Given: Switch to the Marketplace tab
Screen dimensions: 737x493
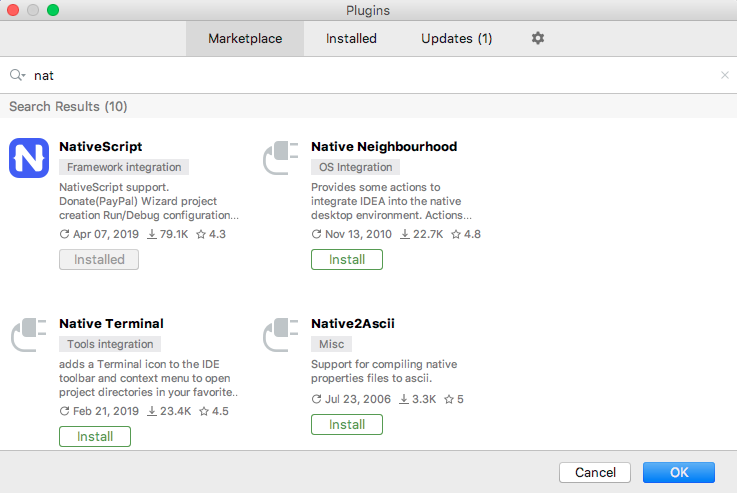Looking at the screenshot, I should click(245, 39).
